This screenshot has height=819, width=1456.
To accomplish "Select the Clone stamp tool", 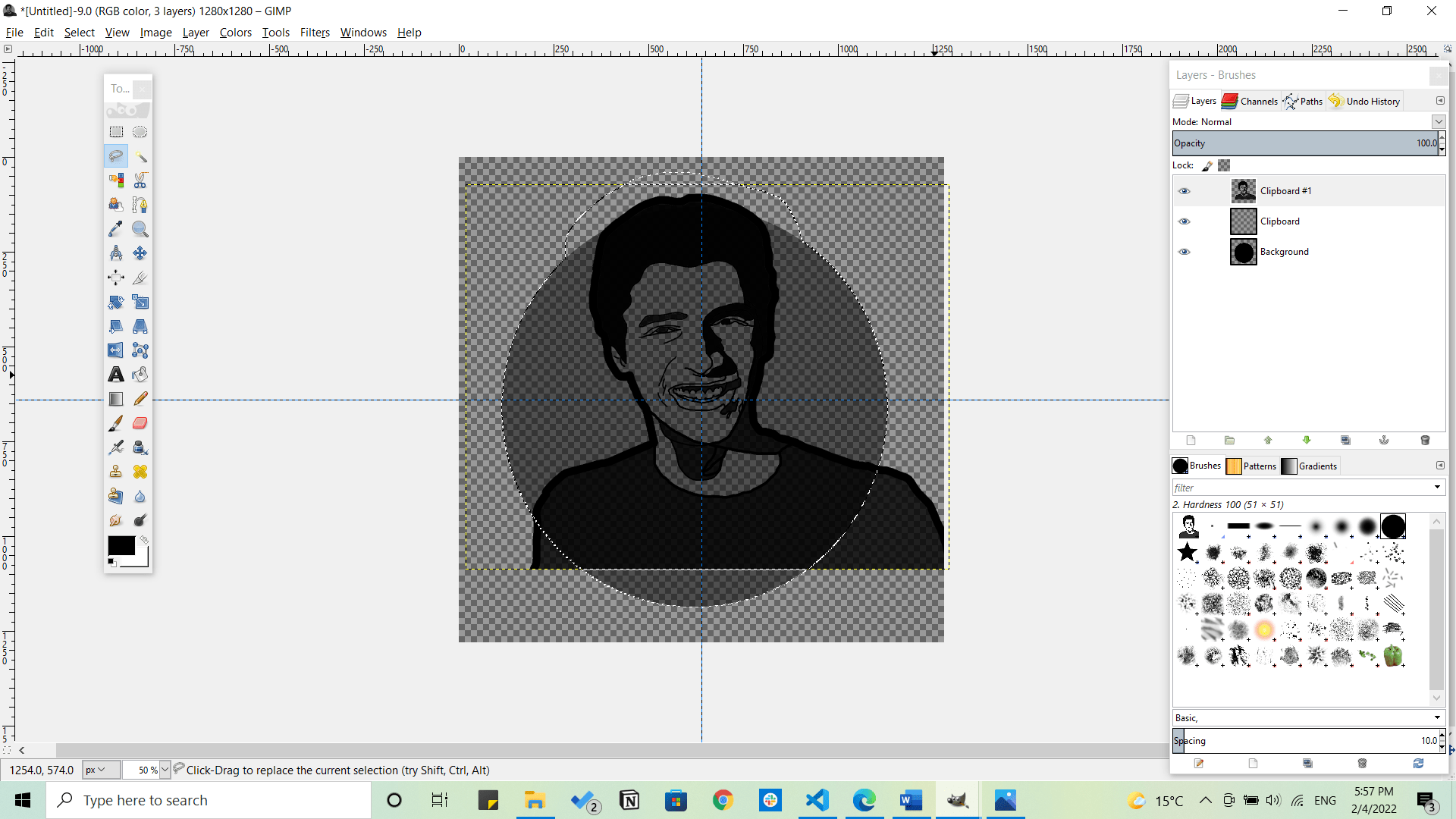I will tap(116, 472).
